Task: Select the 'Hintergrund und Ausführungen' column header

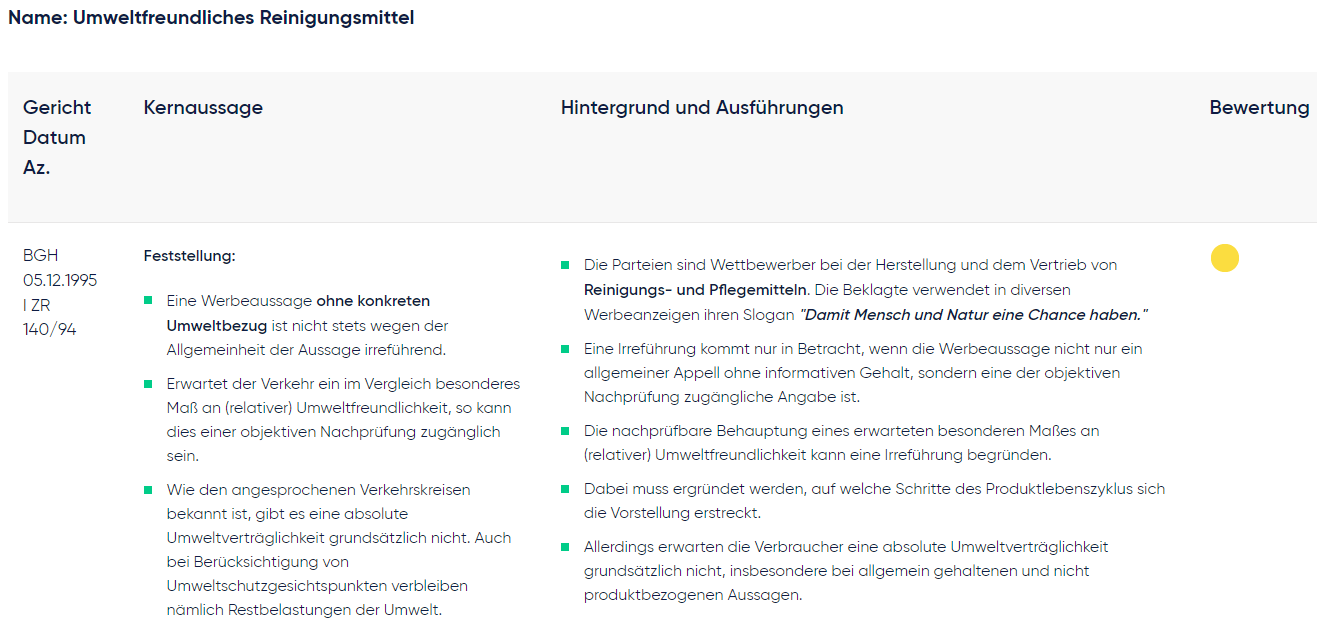Action: tap(702, 107)
